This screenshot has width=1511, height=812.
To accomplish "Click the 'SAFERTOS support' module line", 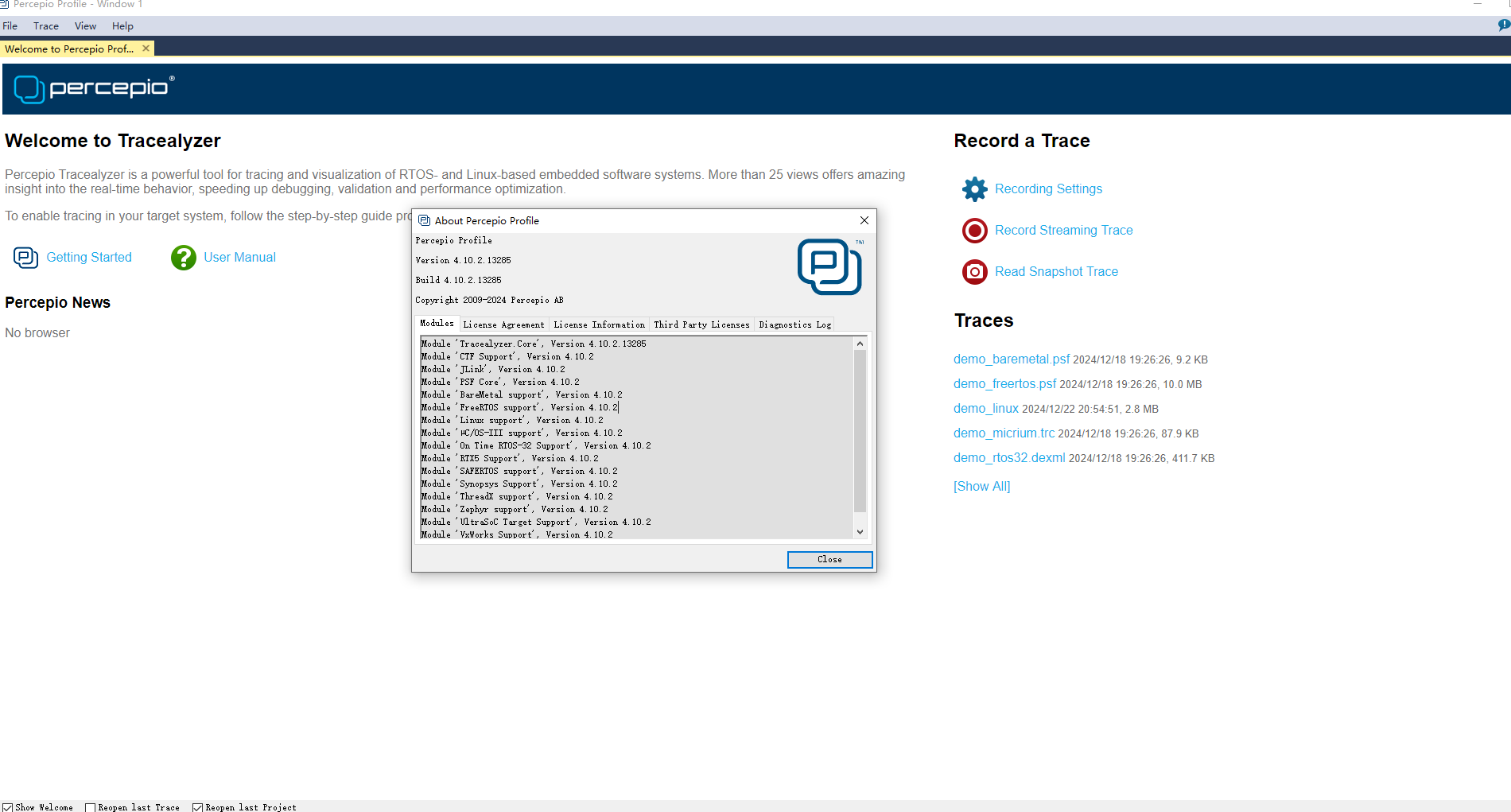I will [519, 471].
